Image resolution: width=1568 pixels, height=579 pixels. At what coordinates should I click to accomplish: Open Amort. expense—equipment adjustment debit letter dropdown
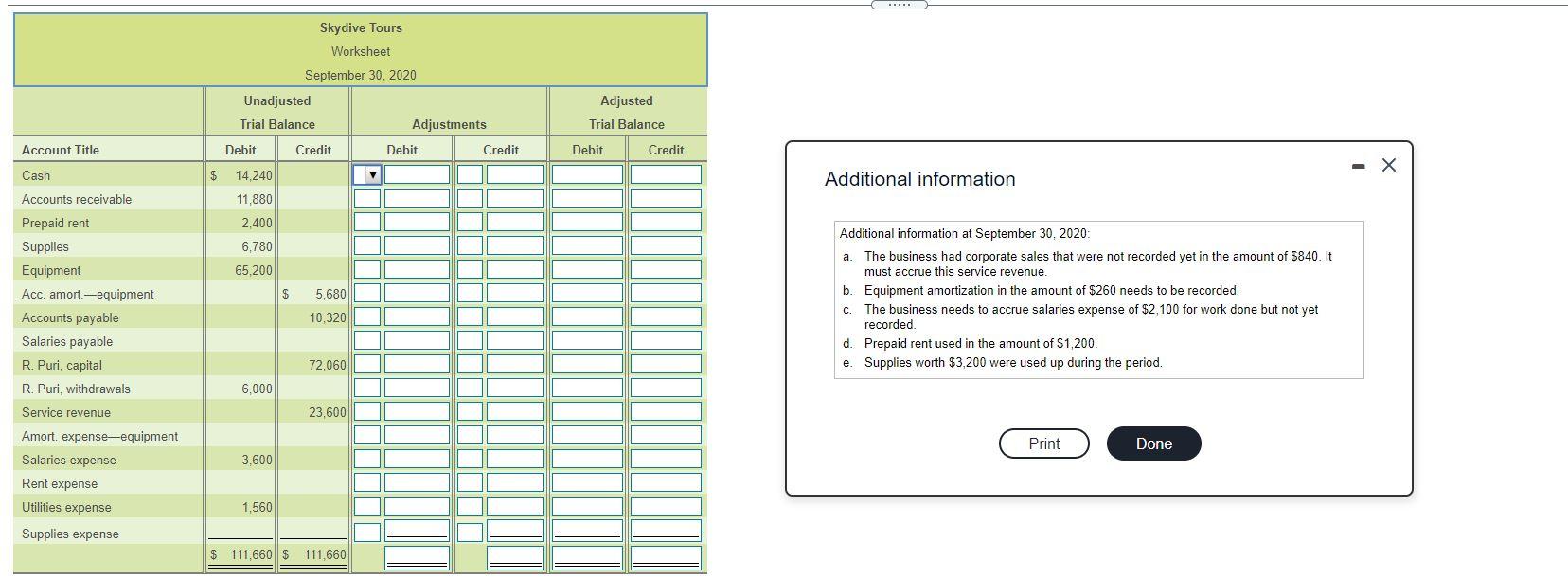tap(367, 435)
